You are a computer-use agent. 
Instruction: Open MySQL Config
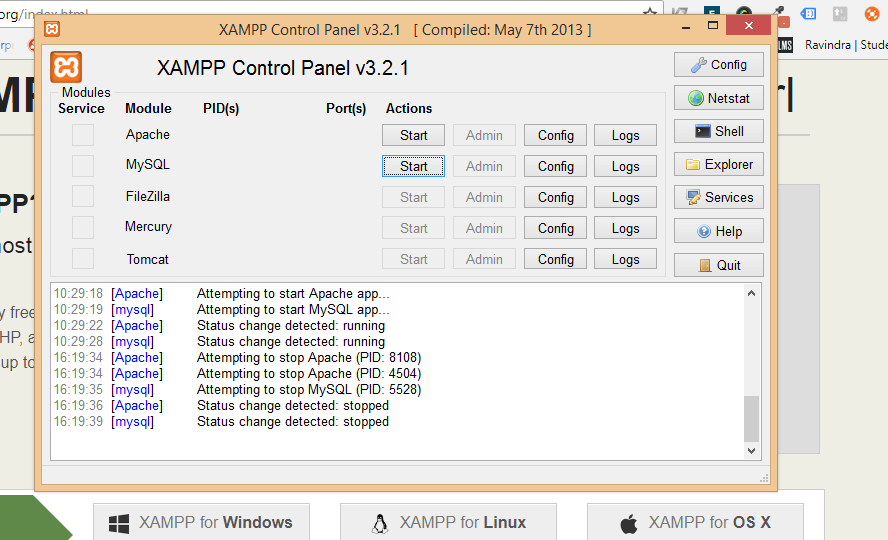(555, 166)
